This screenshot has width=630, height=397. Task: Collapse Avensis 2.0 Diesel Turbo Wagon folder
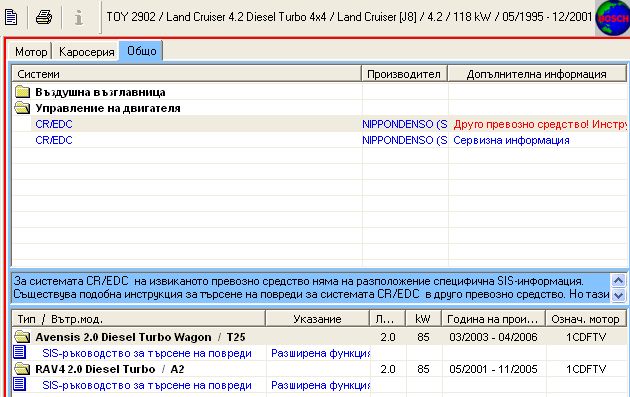(22, 337)
